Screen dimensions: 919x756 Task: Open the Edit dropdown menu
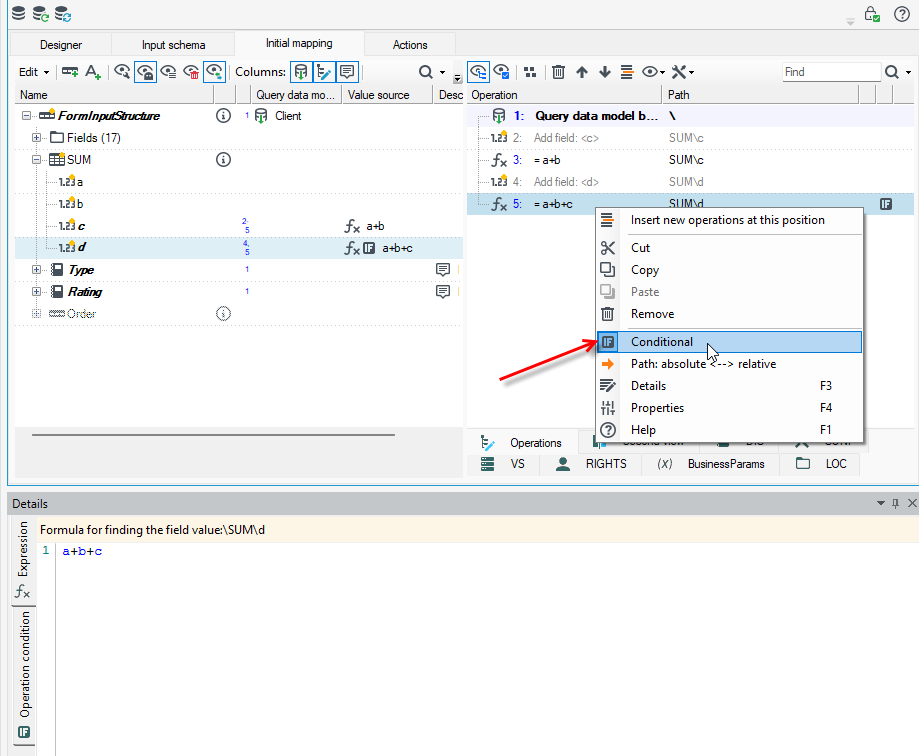33,72
